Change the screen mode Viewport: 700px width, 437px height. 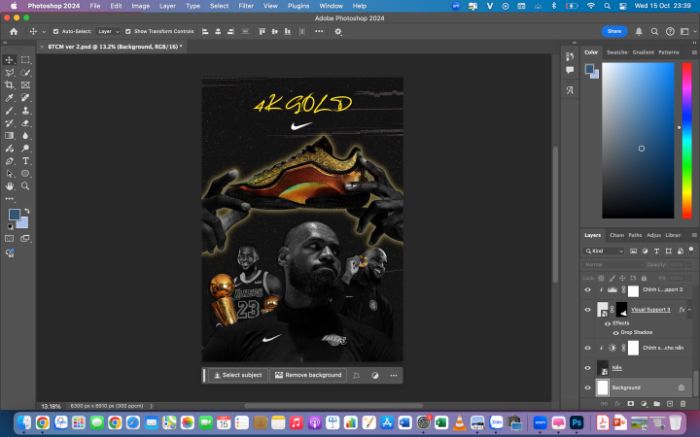pos(25,239)
